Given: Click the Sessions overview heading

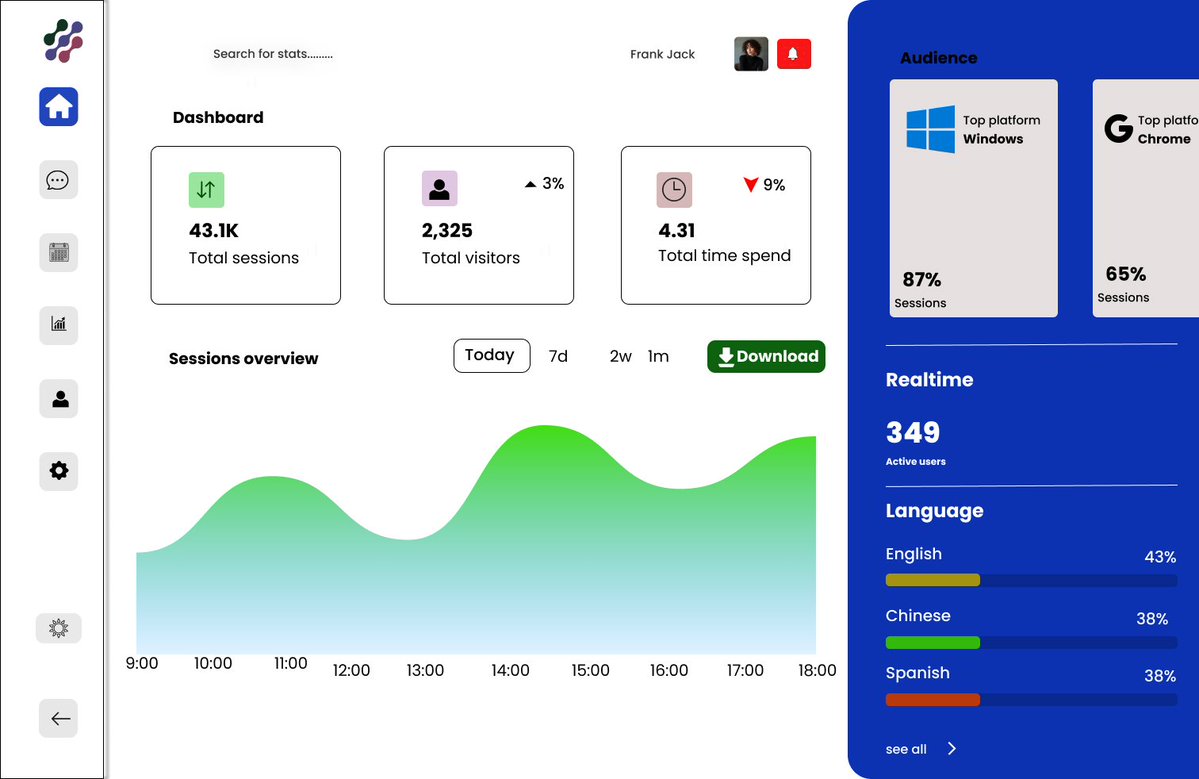Looking at the screenshot, I should point(243,359).
